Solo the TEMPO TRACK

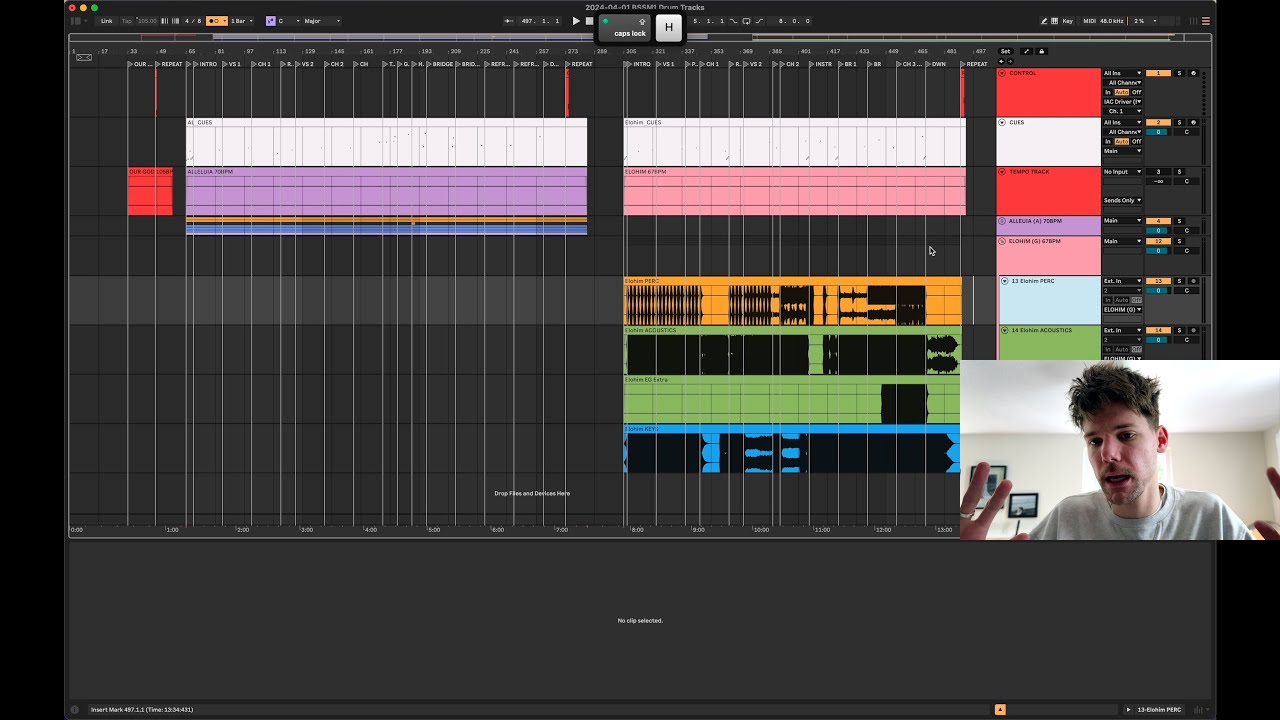click(1179, 172)
